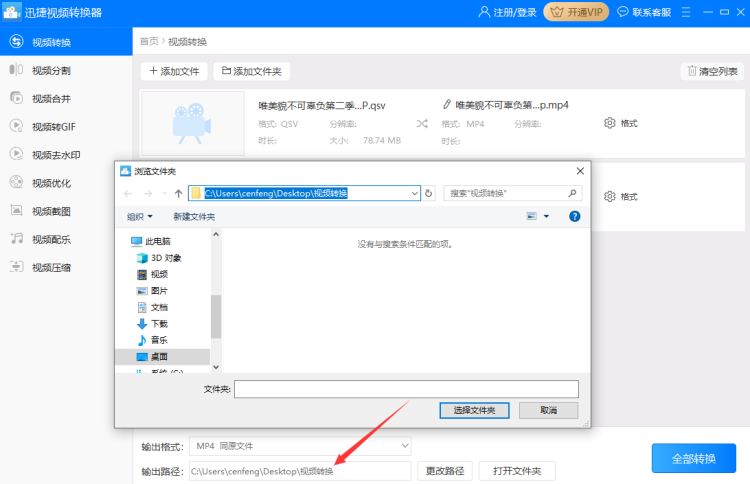Image resolution: width=750 pixels, height=484 pixels.
Task: Open 联系客服 chat support
Action: 644,12
